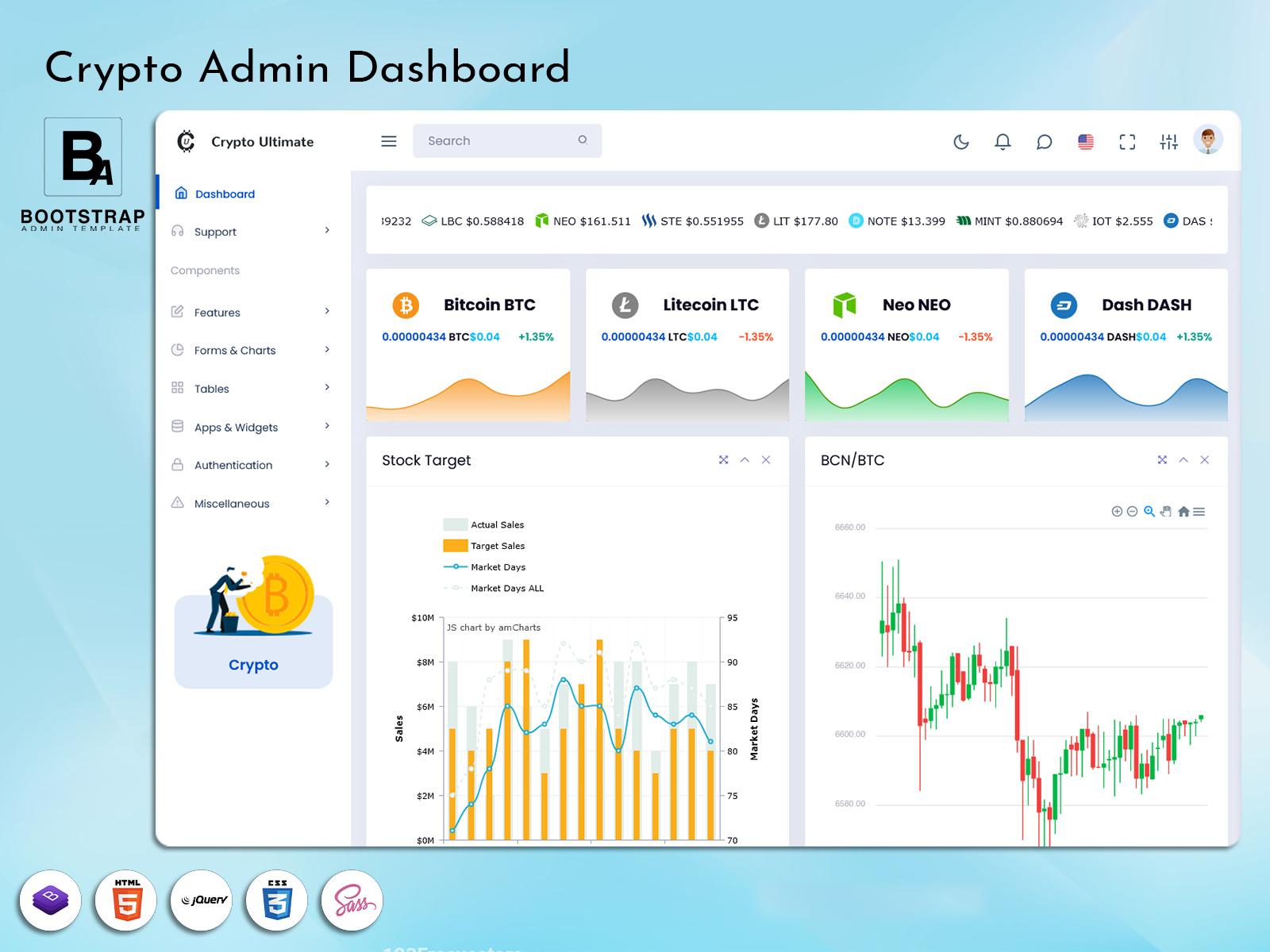Click the Forms & Charts pie icon
The width and height of the screenshot is (1270, 952).
[x=178, y=350]
